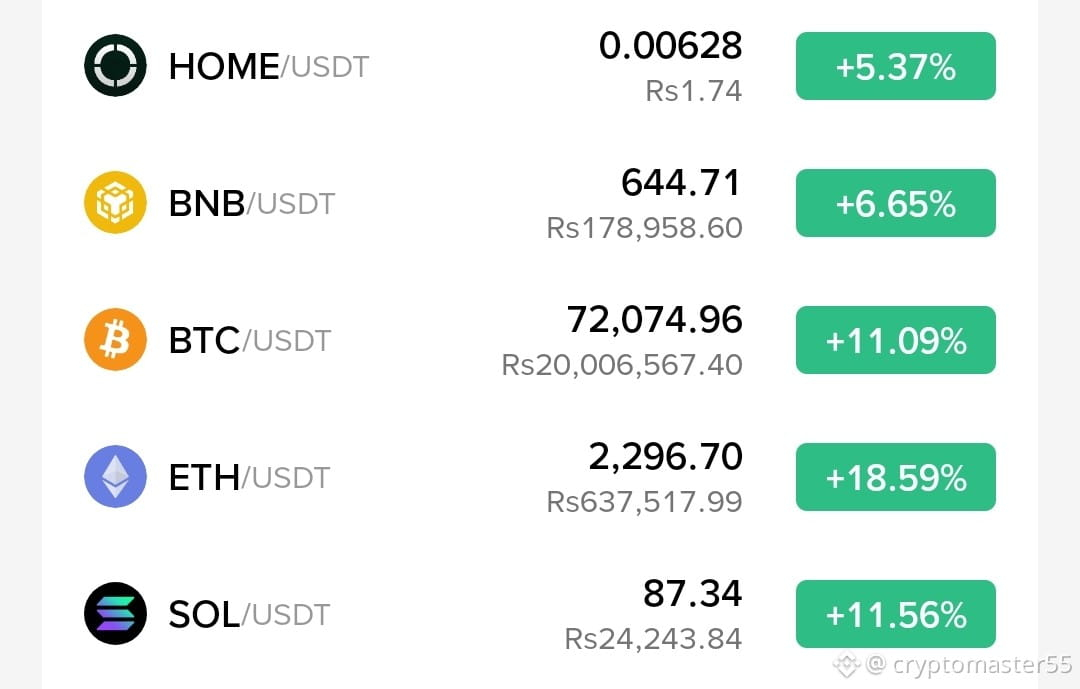The width and height of the screenshot is (1080, 689).
Task: Tap the +11.56% change badge for SOL
Action: (895, 614)
